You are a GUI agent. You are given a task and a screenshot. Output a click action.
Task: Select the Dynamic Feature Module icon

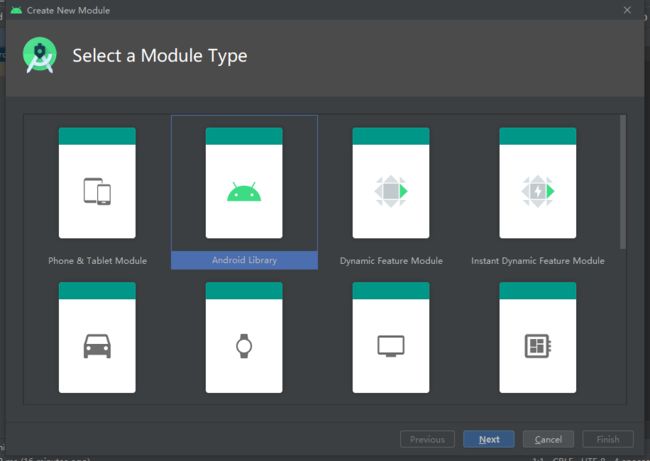391,183
